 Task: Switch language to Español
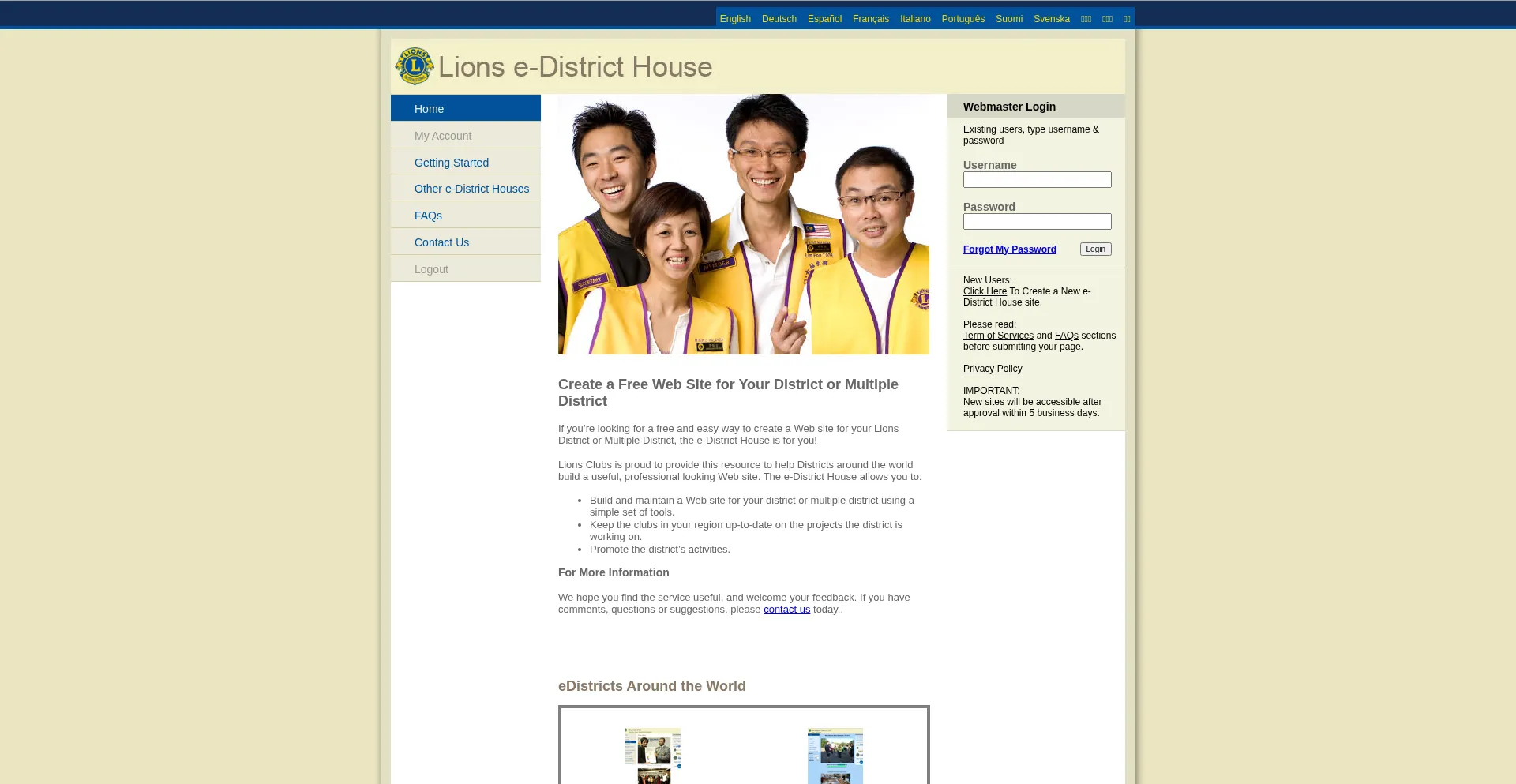(824, 19)
